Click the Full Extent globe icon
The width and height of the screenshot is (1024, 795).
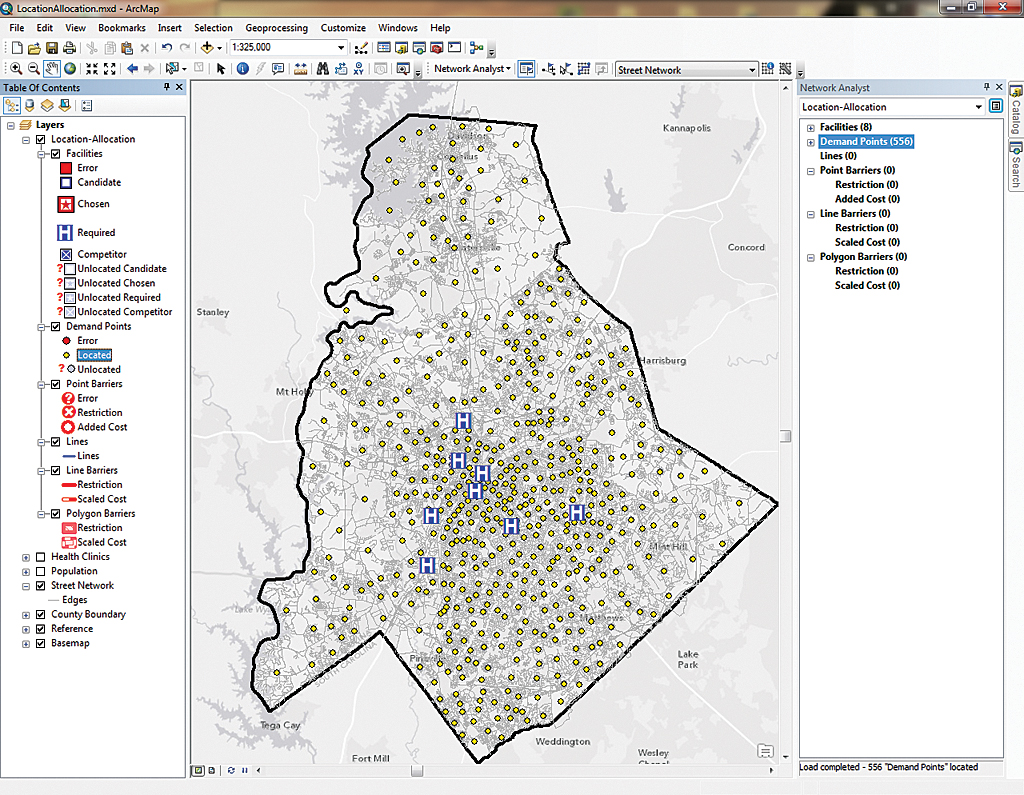70,69
